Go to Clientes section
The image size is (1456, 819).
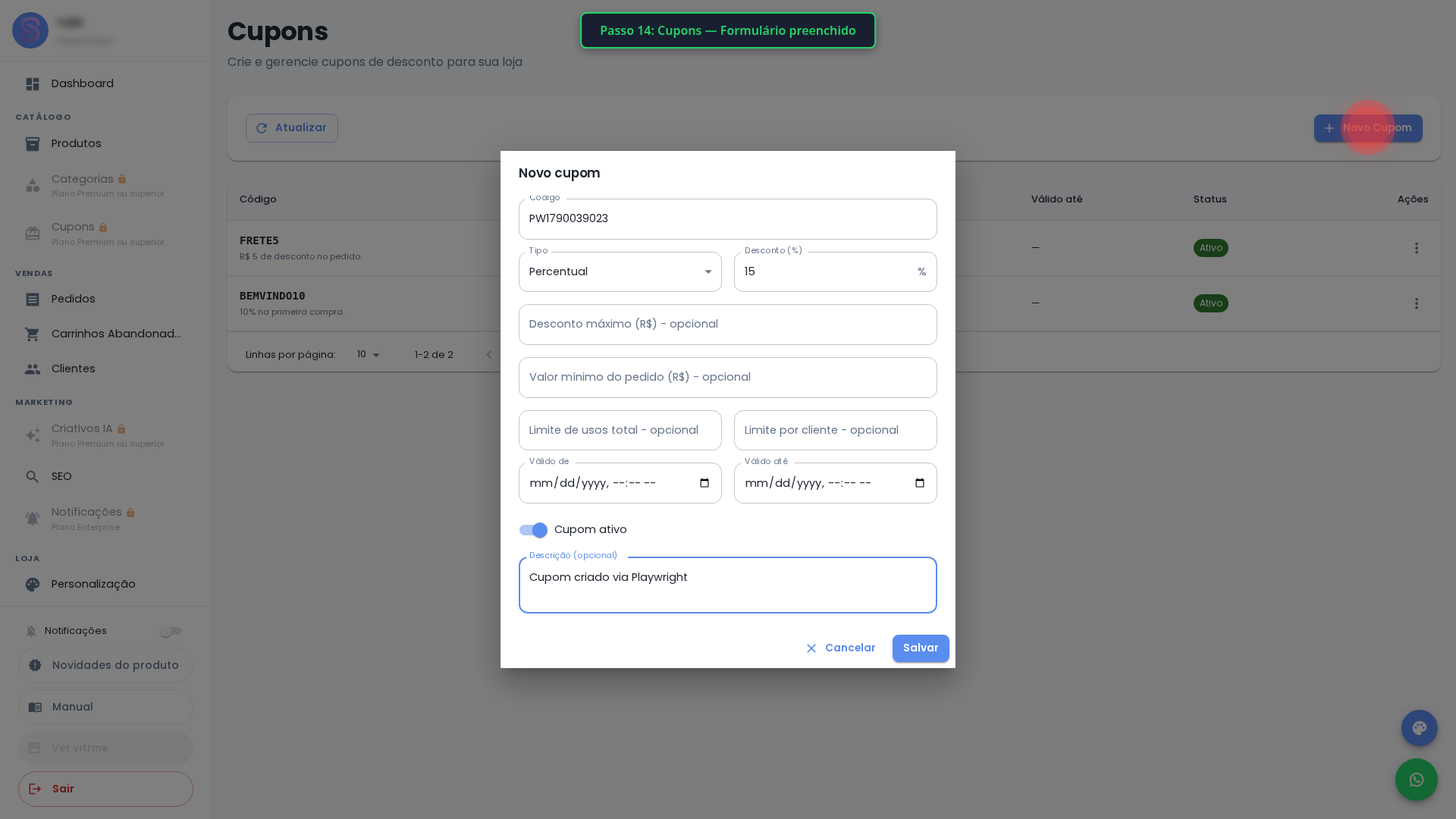pos(106,369)
